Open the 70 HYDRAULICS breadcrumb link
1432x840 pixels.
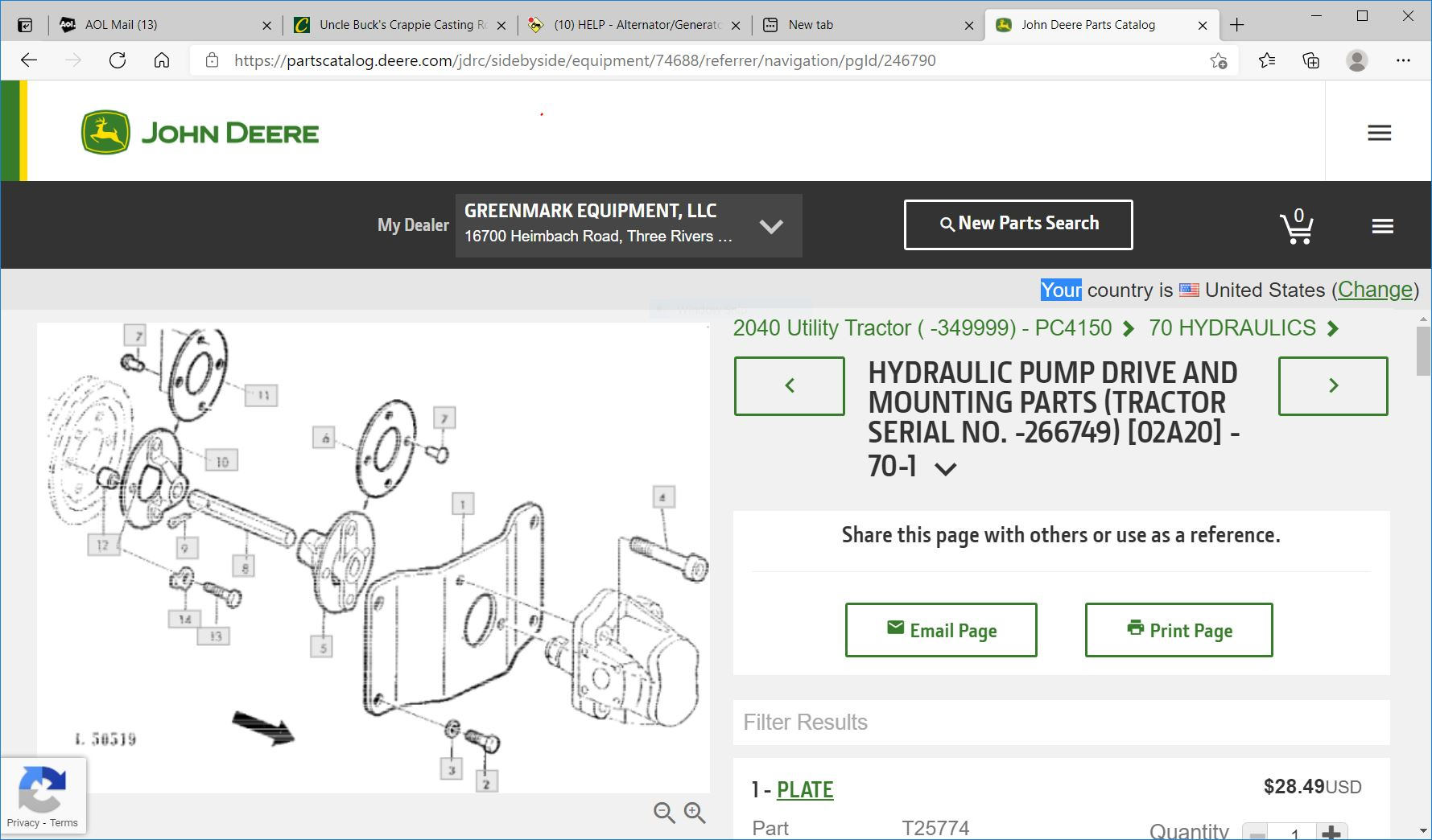click(x=1232, y=328)
